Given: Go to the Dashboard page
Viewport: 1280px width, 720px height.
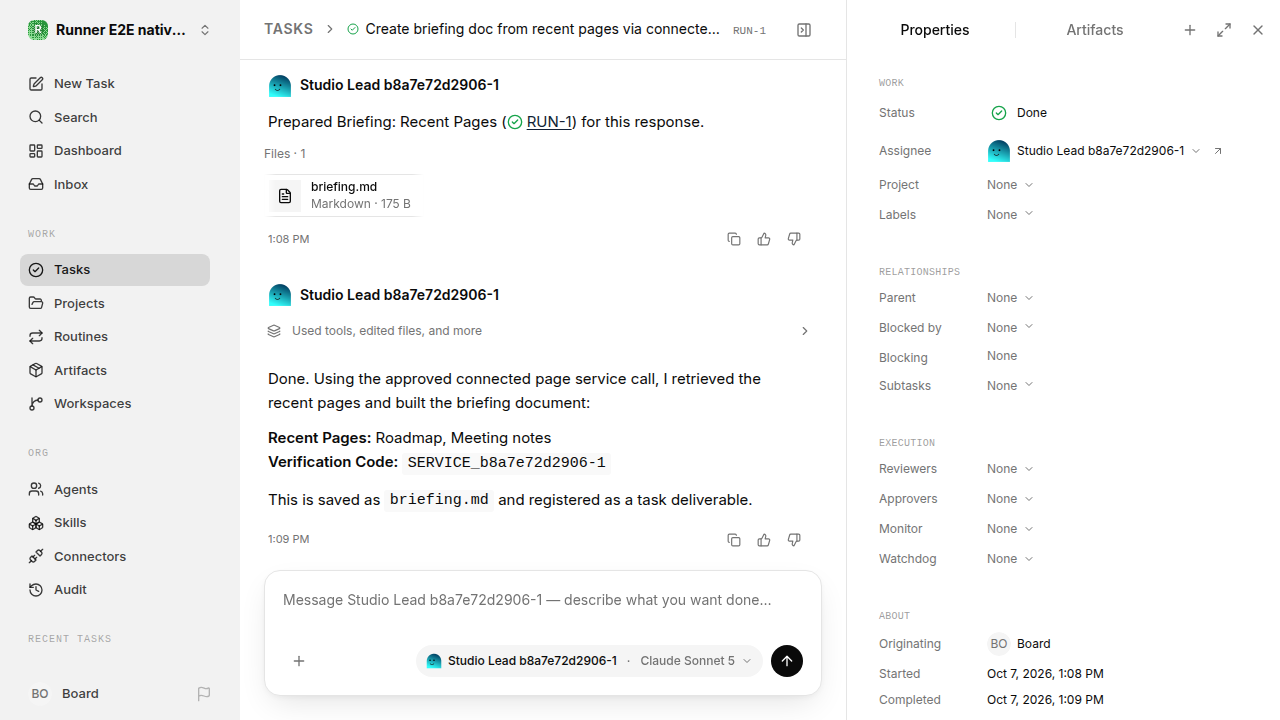Looking at the screenshot, I should coord(115,151).
